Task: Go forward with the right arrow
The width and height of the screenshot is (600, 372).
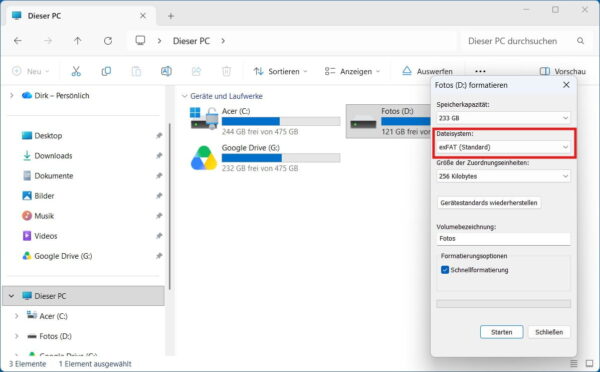Action: pos(48,41)
